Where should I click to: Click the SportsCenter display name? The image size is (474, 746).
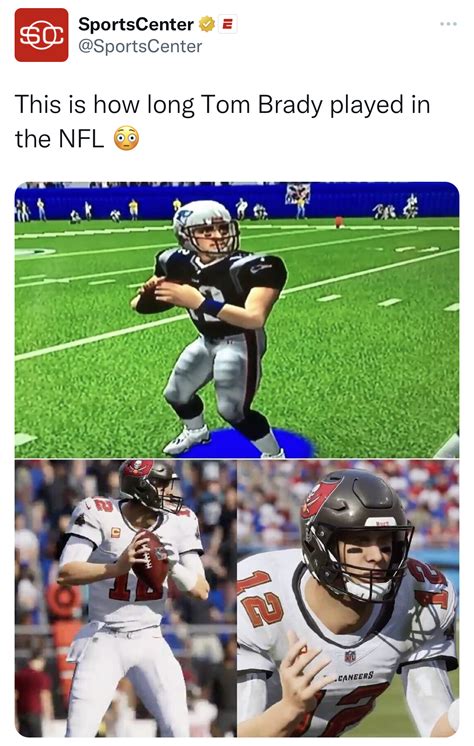[x=136, y=24]
